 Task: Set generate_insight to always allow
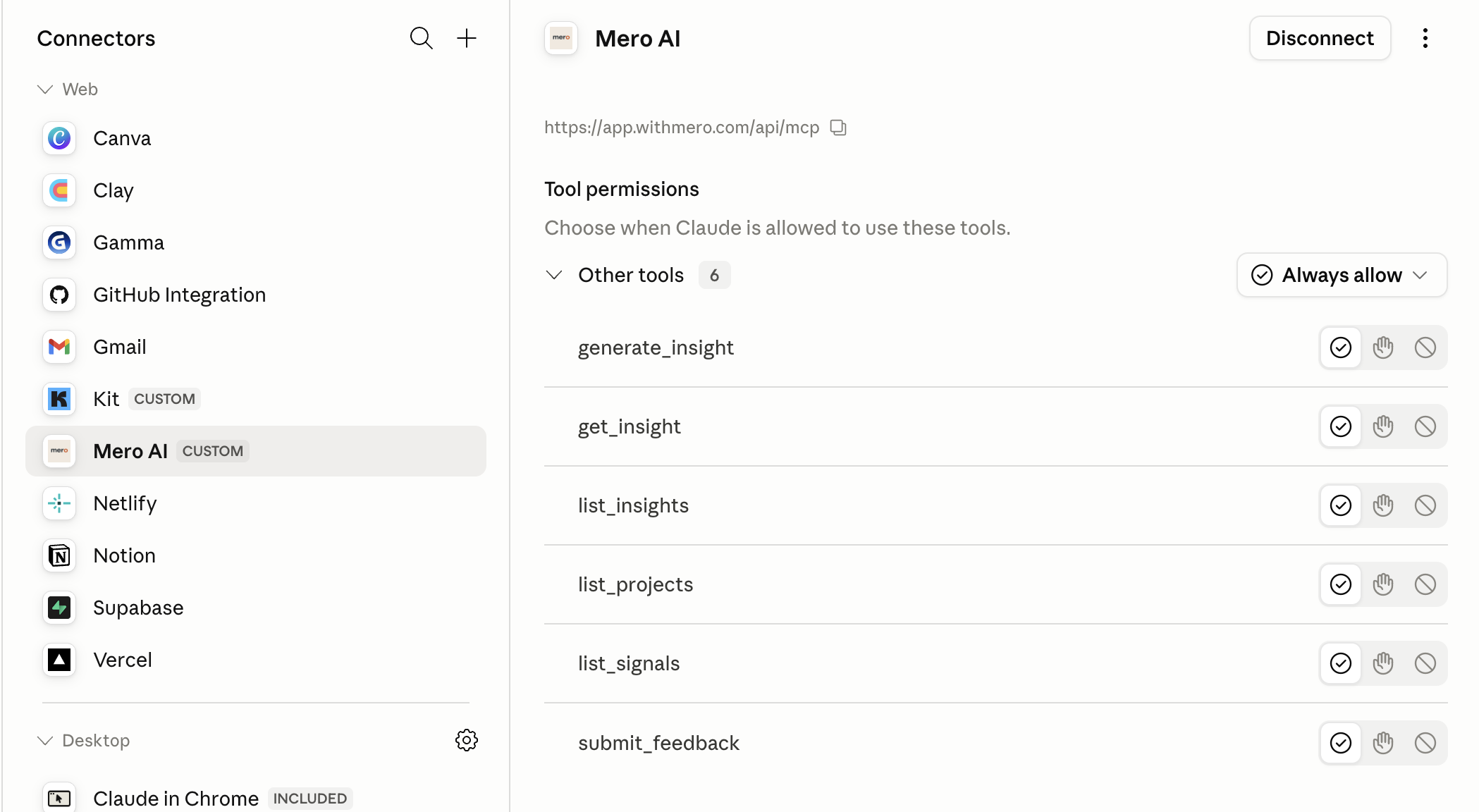point(1341,347)
